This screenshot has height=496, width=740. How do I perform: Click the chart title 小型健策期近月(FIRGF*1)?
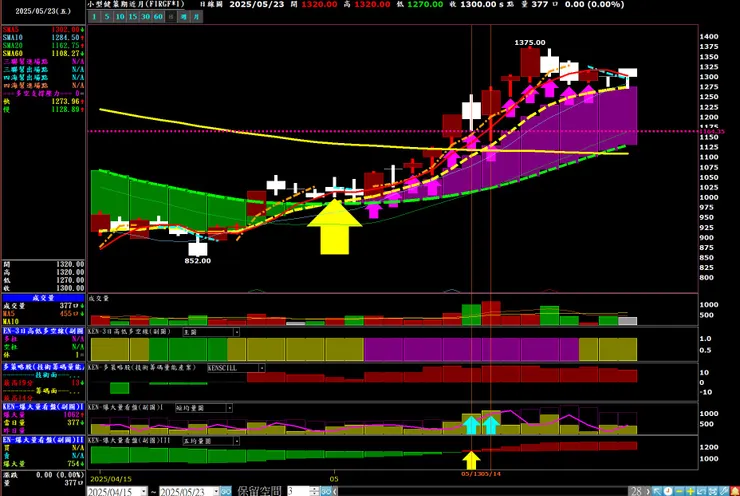point(136,4)
